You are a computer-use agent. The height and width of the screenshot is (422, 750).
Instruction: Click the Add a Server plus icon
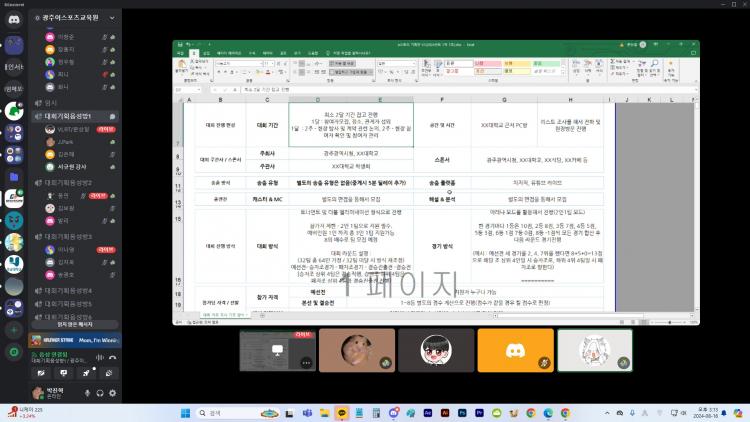(14, 330)
